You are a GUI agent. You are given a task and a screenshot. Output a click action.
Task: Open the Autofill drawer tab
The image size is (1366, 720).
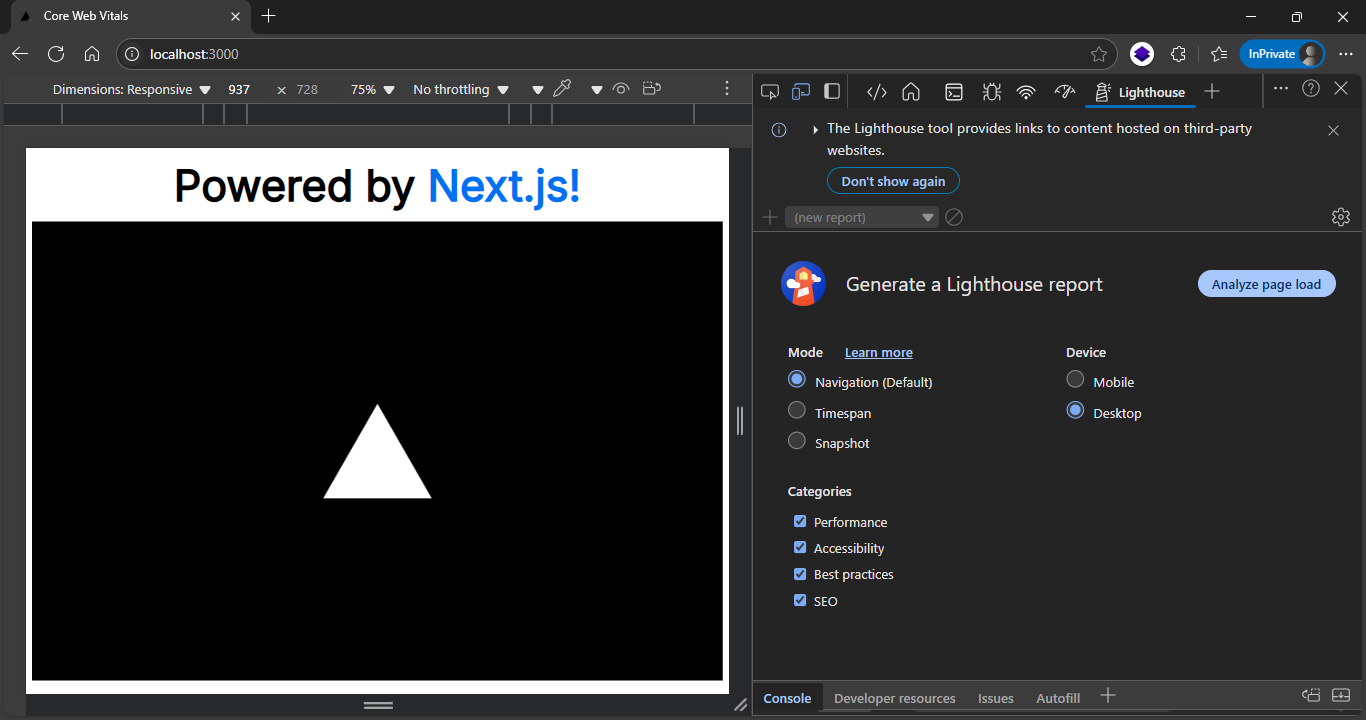pos(1058,698)
